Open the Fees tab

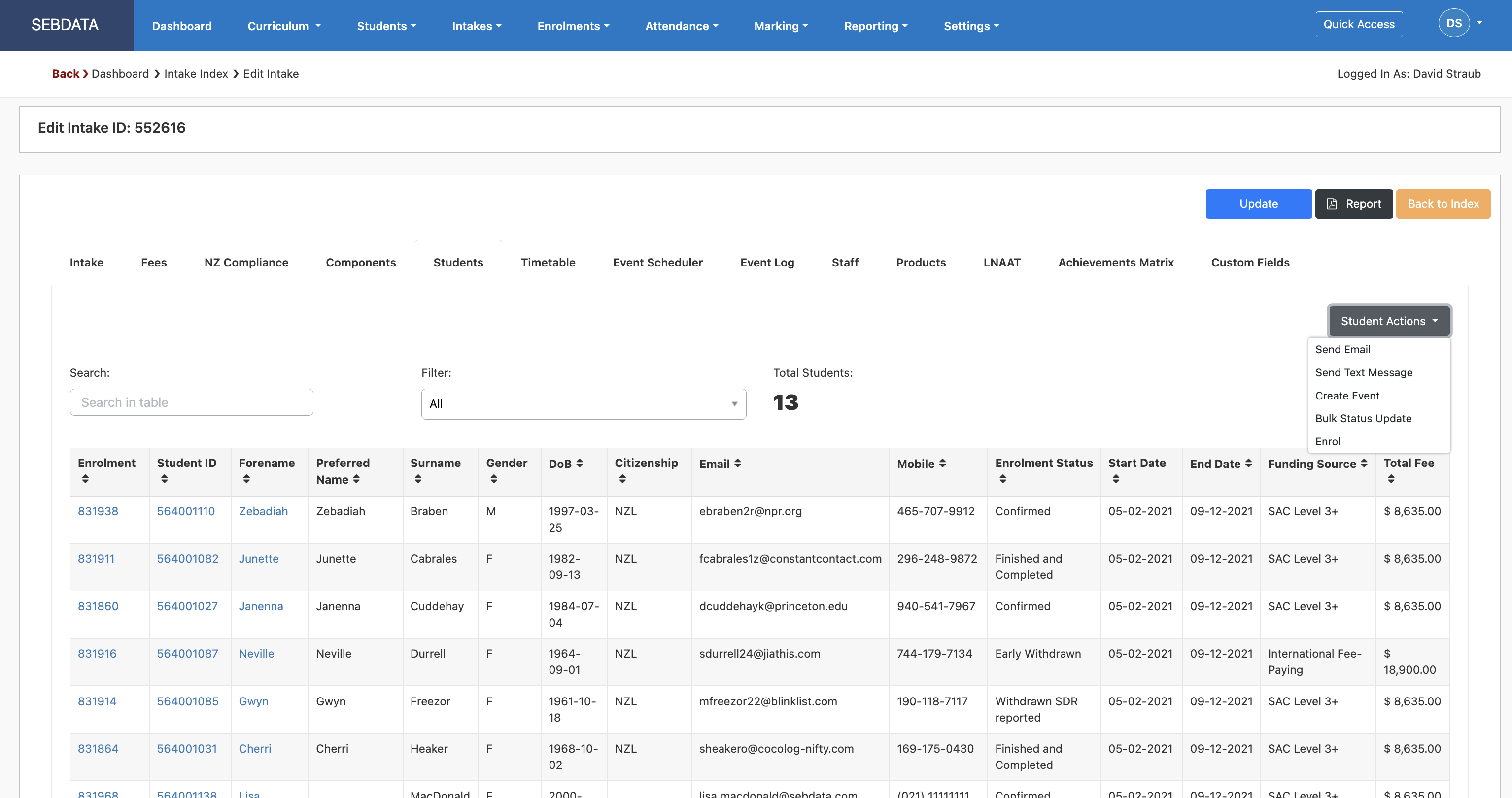click(x=154, y=262)
